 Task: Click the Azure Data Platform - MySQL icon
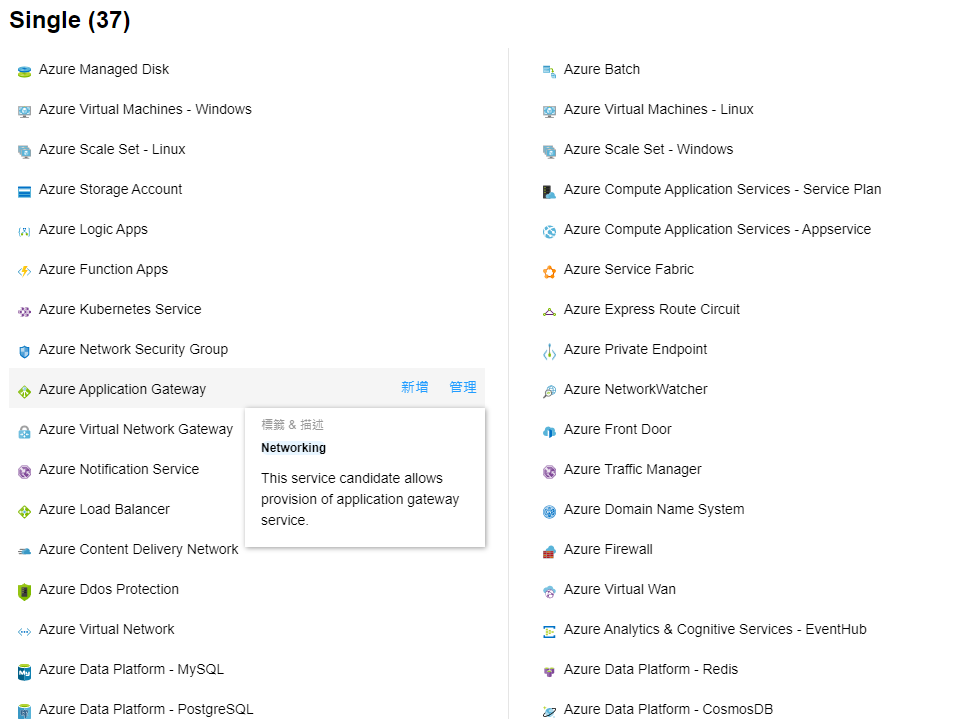click(24, 672)
